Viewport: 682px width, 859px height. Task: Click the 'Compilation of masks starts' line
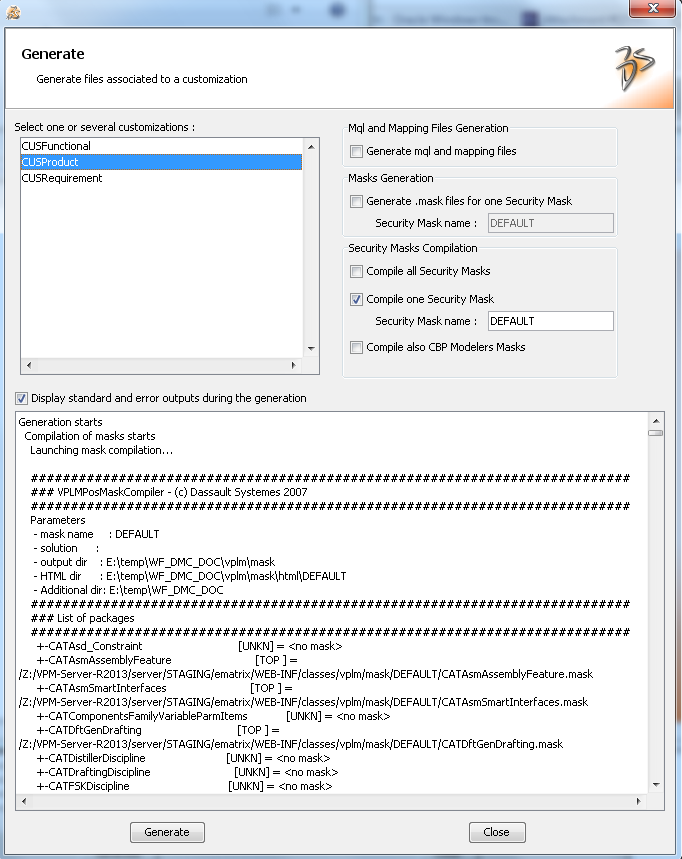[90, 437]
